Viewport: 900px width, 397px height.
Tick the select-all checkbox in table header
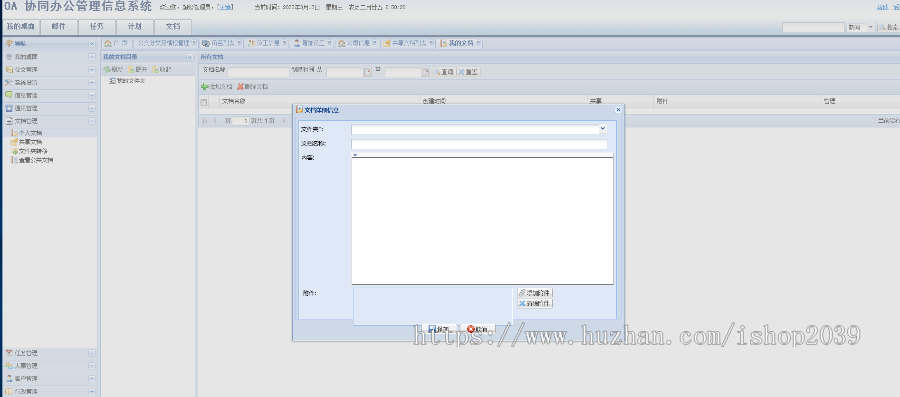click(x=203, y=102)
